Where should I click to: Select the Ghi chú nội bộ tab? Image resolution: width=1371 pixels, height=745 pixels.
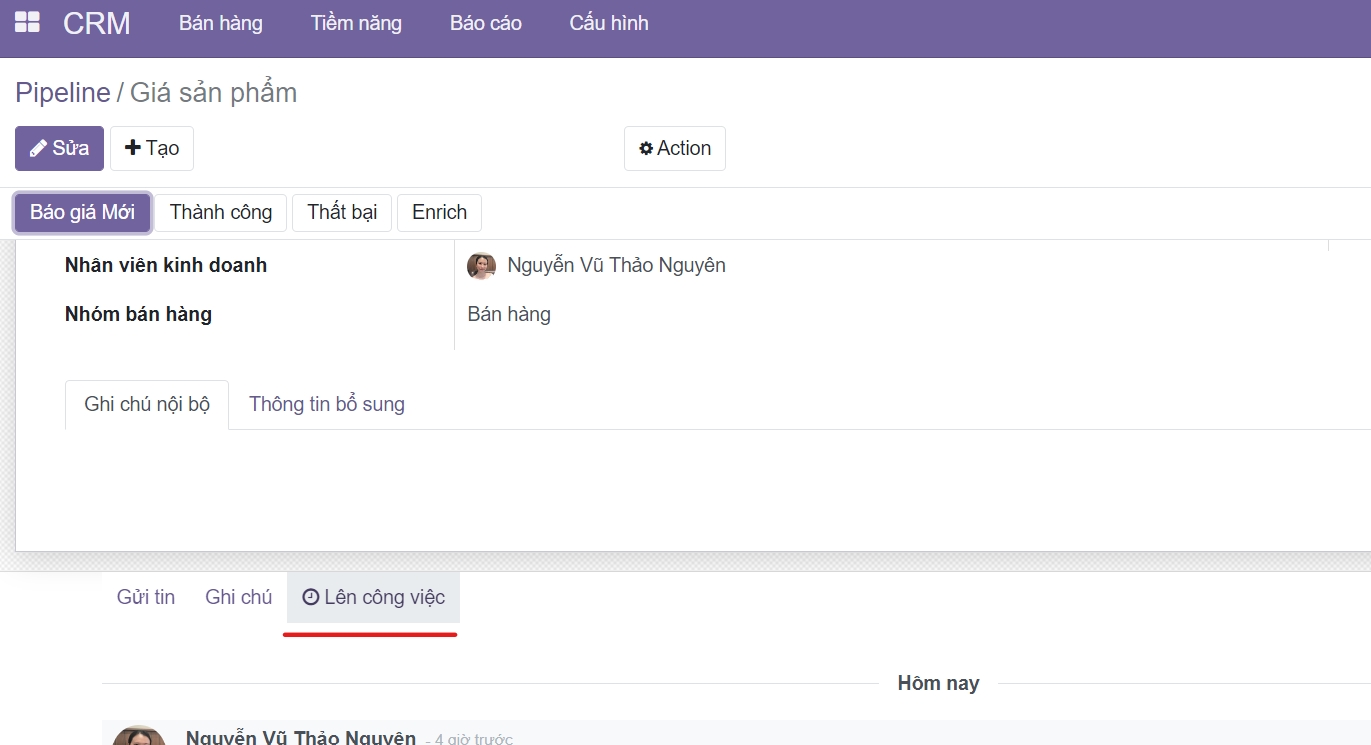(147, 405)
